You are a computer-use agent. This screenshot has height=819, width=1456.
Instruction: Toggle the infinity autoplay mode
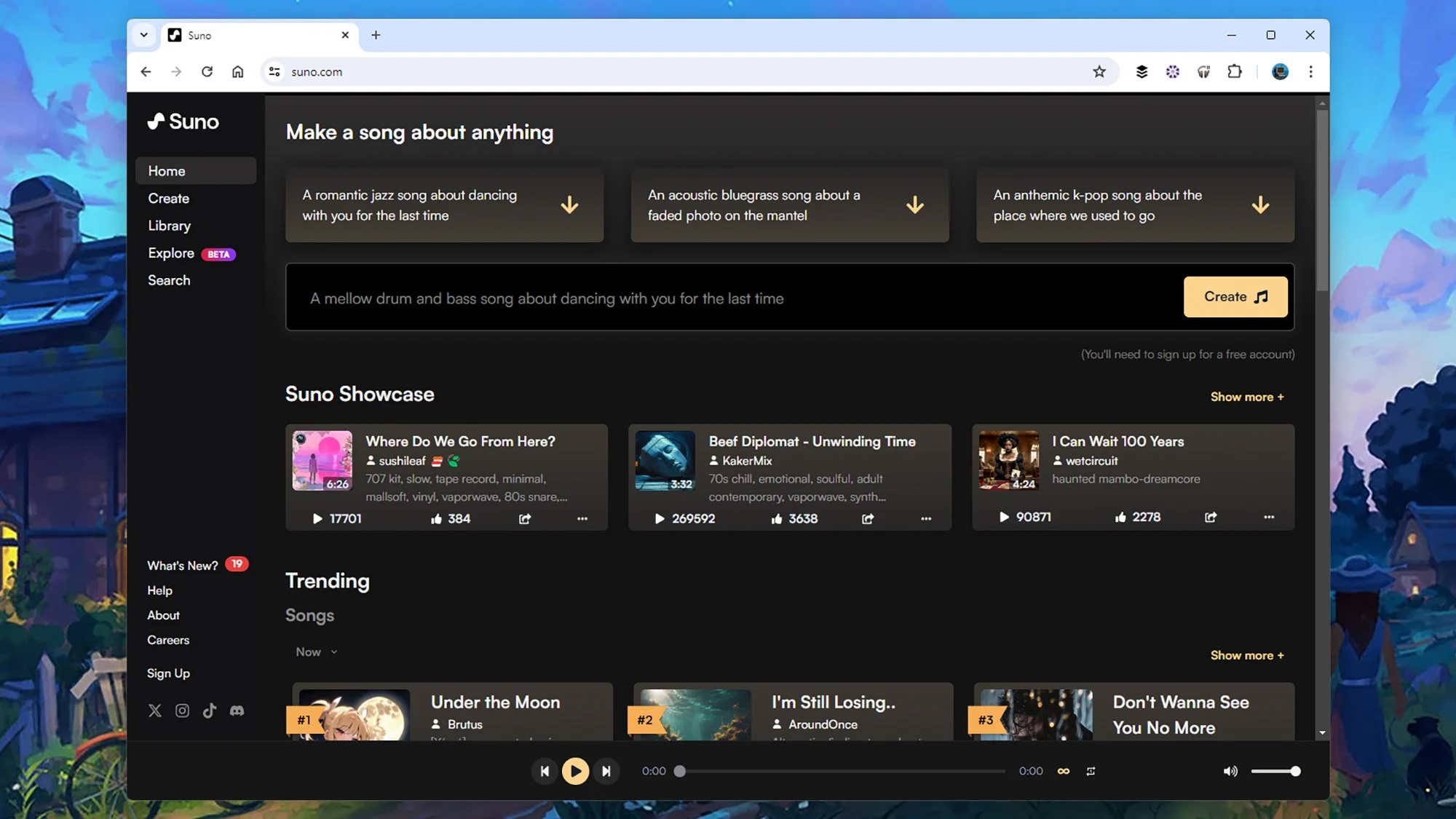tap(1064, 771)
